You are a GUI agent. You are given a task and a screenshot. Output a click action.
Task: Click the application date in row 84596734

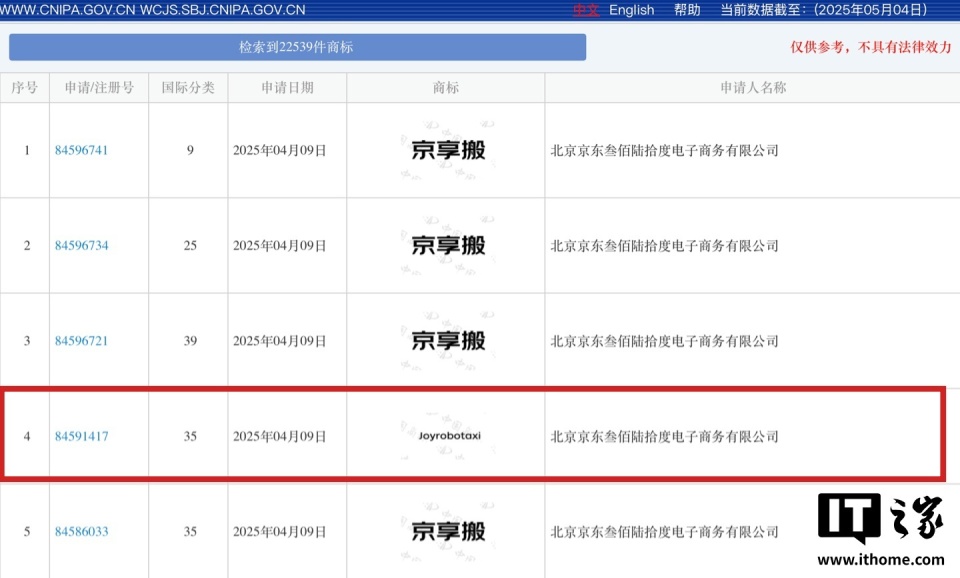point(279,246)
